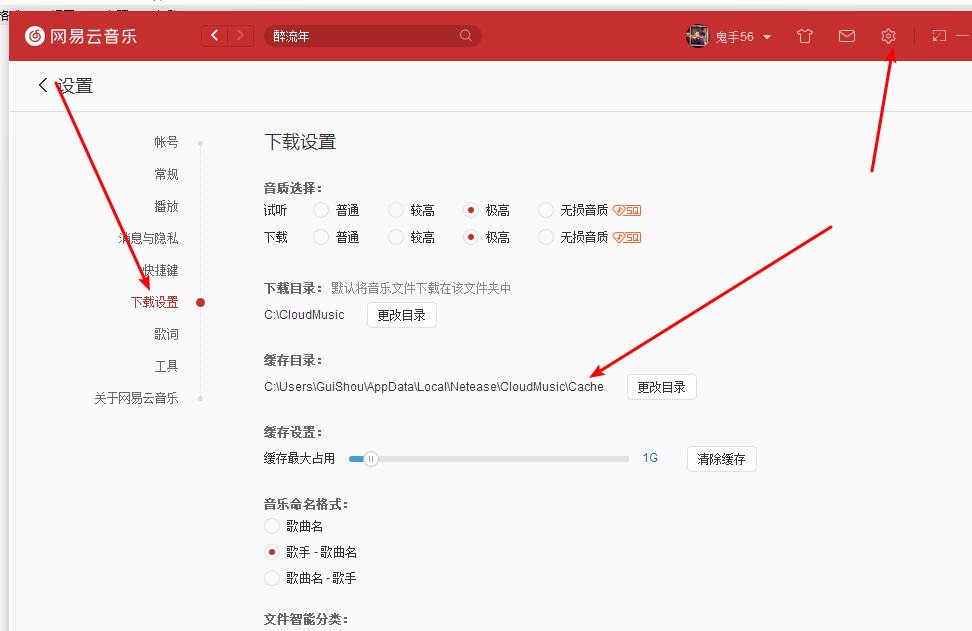Viewport: 972px width, 631px height.
Task: Open the 播放 settings section
Action: point(166,206)
